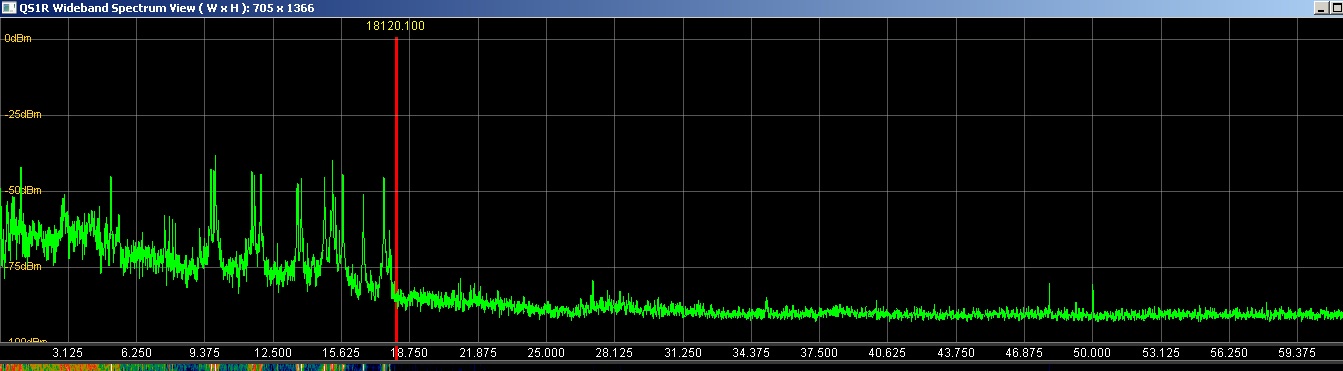Select the 18120.100 marker frequency label
1343x371 pixels.
tap(396, 26)
